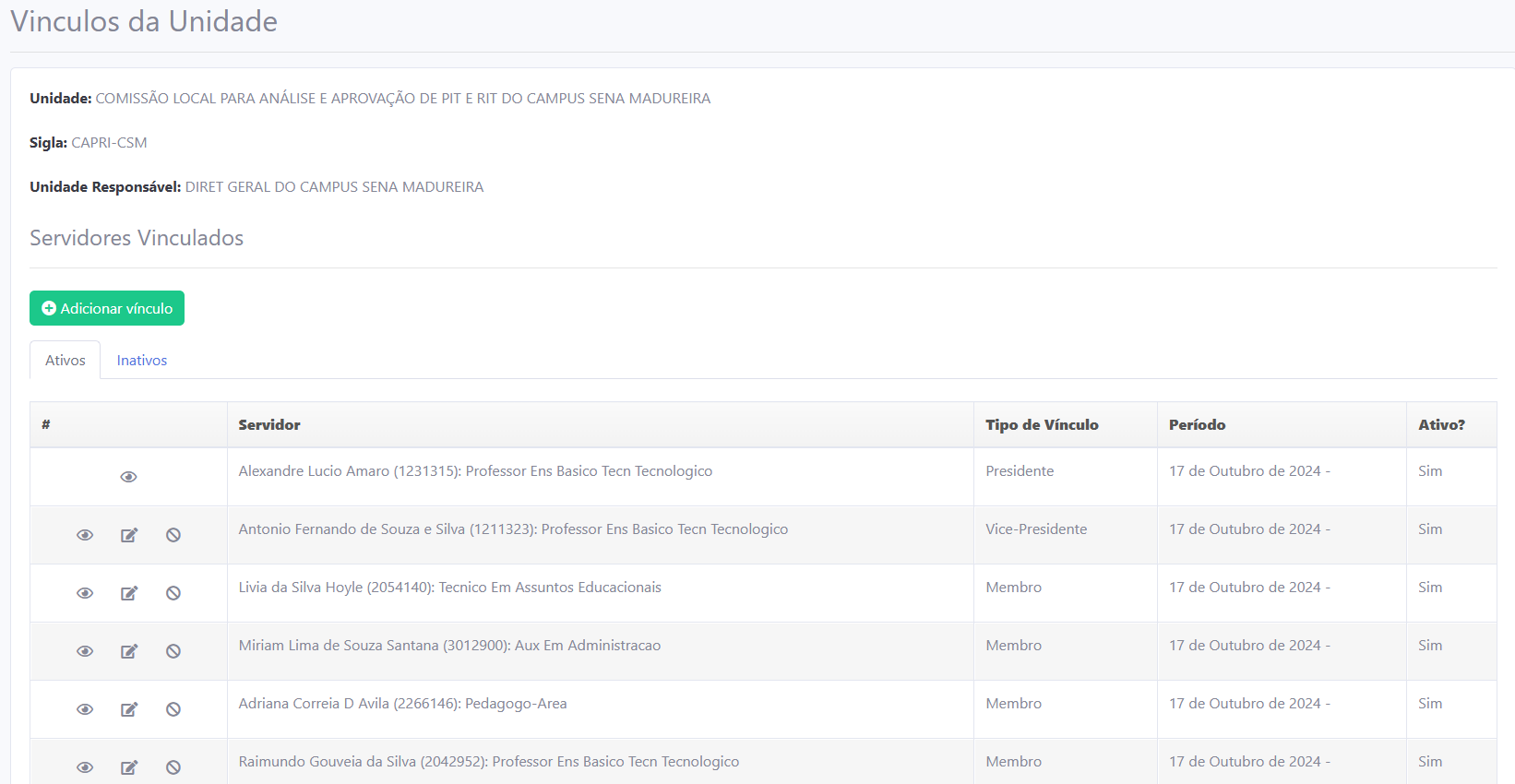
Task: Edit Antonio Fernando de Souza e Silva's link
Action: (129, 535)
